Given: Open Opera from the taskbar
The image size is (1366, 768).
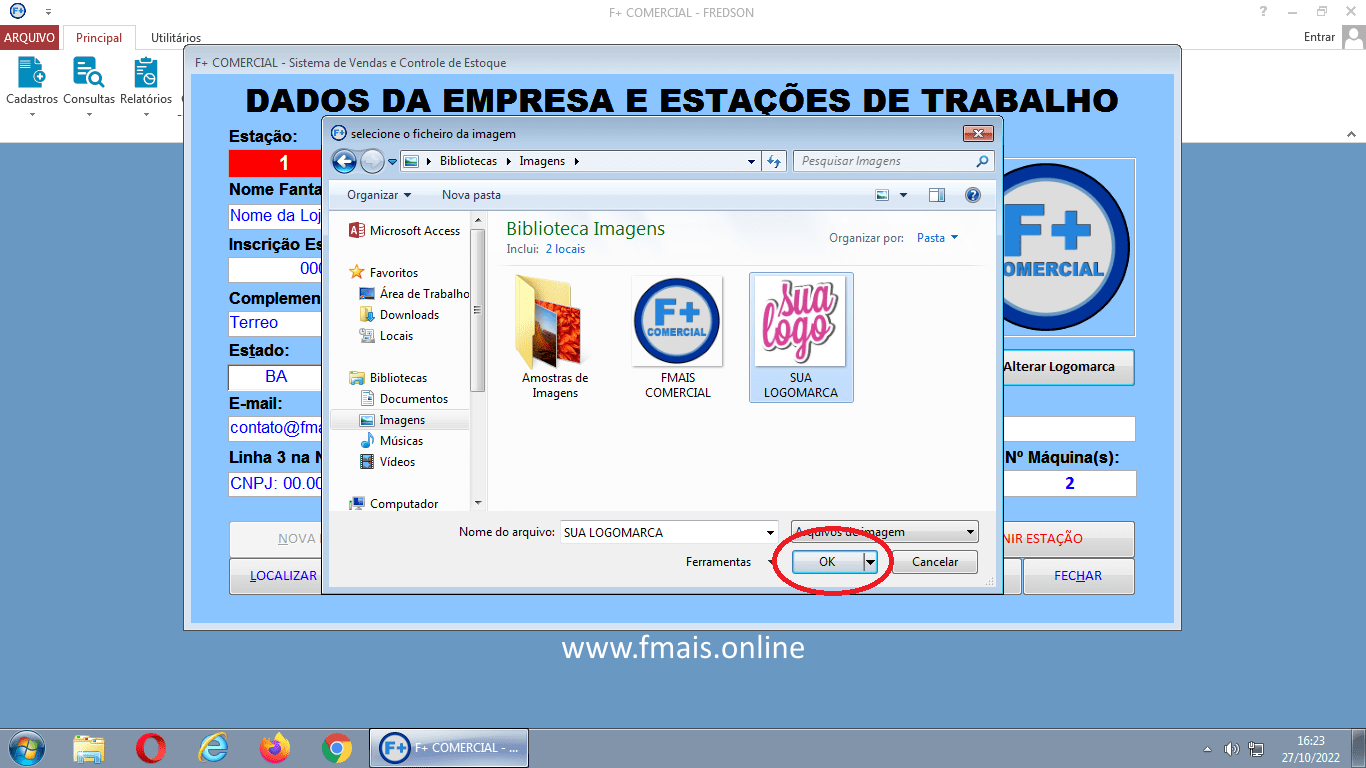Looking at the screenshot, I should 151,748.
